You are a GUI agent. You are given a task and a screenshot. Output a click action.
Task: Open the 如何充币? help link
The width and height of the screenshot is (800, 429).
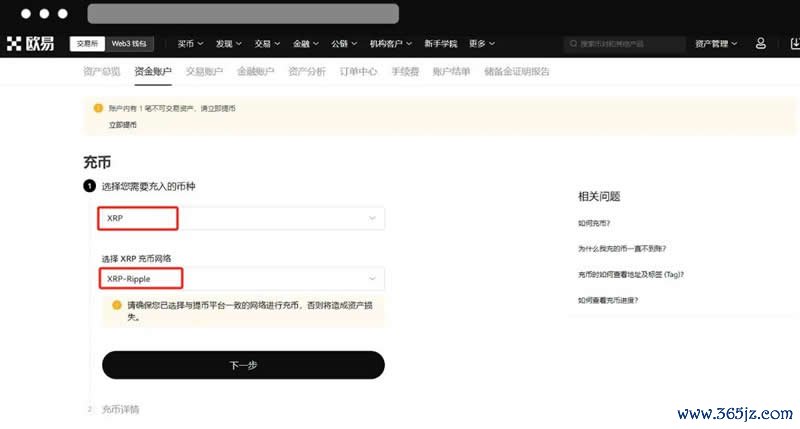[594, 223]
